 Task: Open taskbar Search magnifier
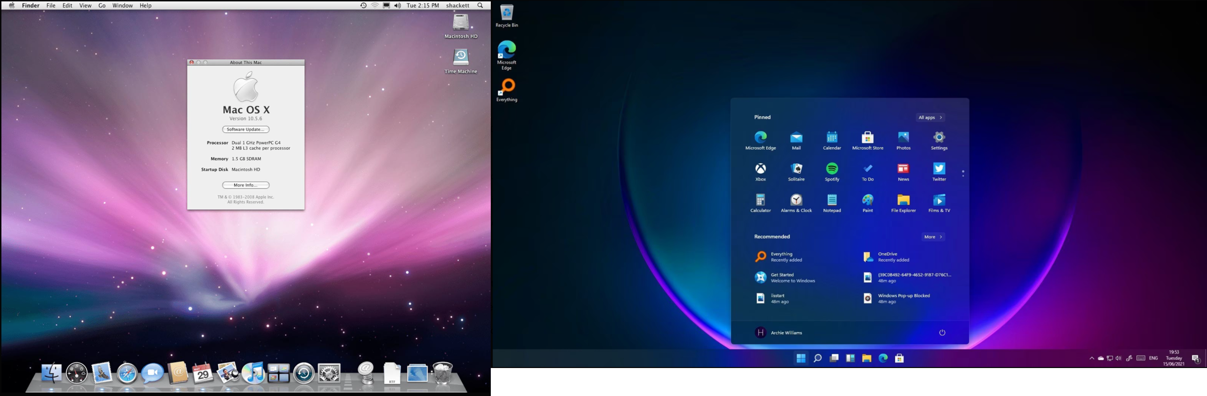point(817,358)
